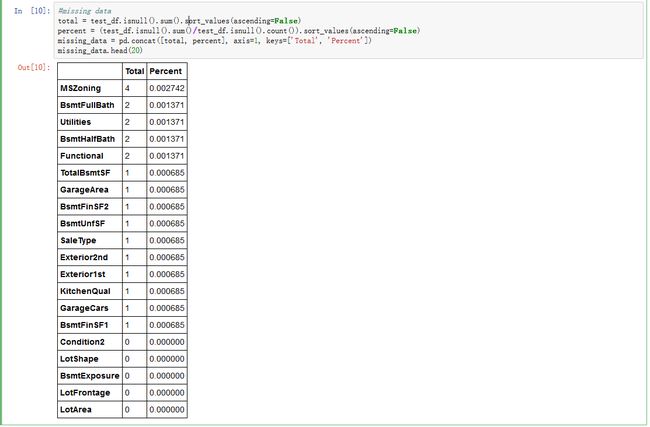Screen dimensions: 650x427
Task: Click the Total value in the LotFrontage row
Action: [127, 393]
